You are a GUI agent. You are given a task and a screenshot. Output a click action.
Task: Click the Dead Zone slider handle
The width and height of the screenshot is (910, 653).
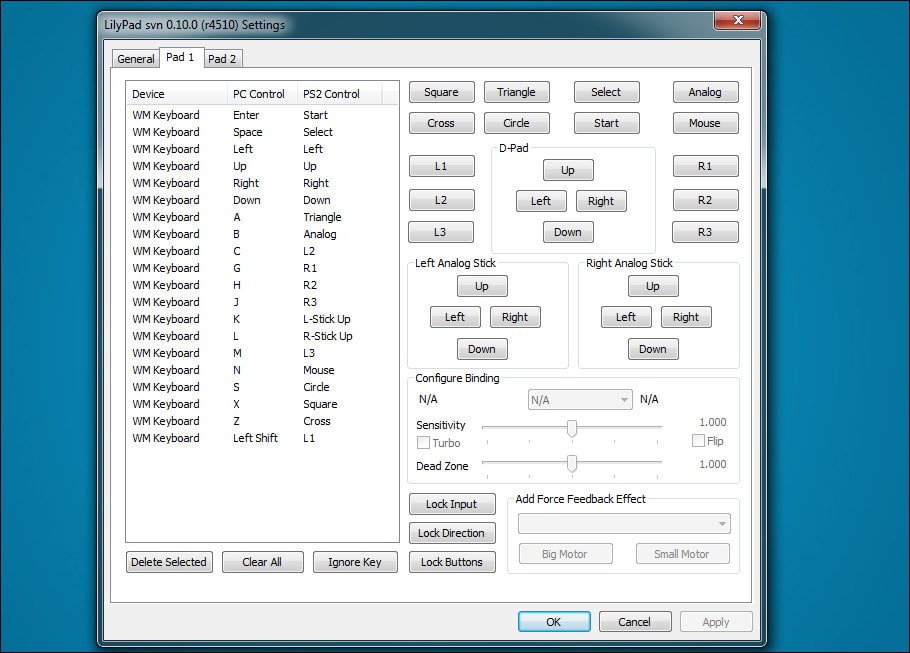click(572, 463)
